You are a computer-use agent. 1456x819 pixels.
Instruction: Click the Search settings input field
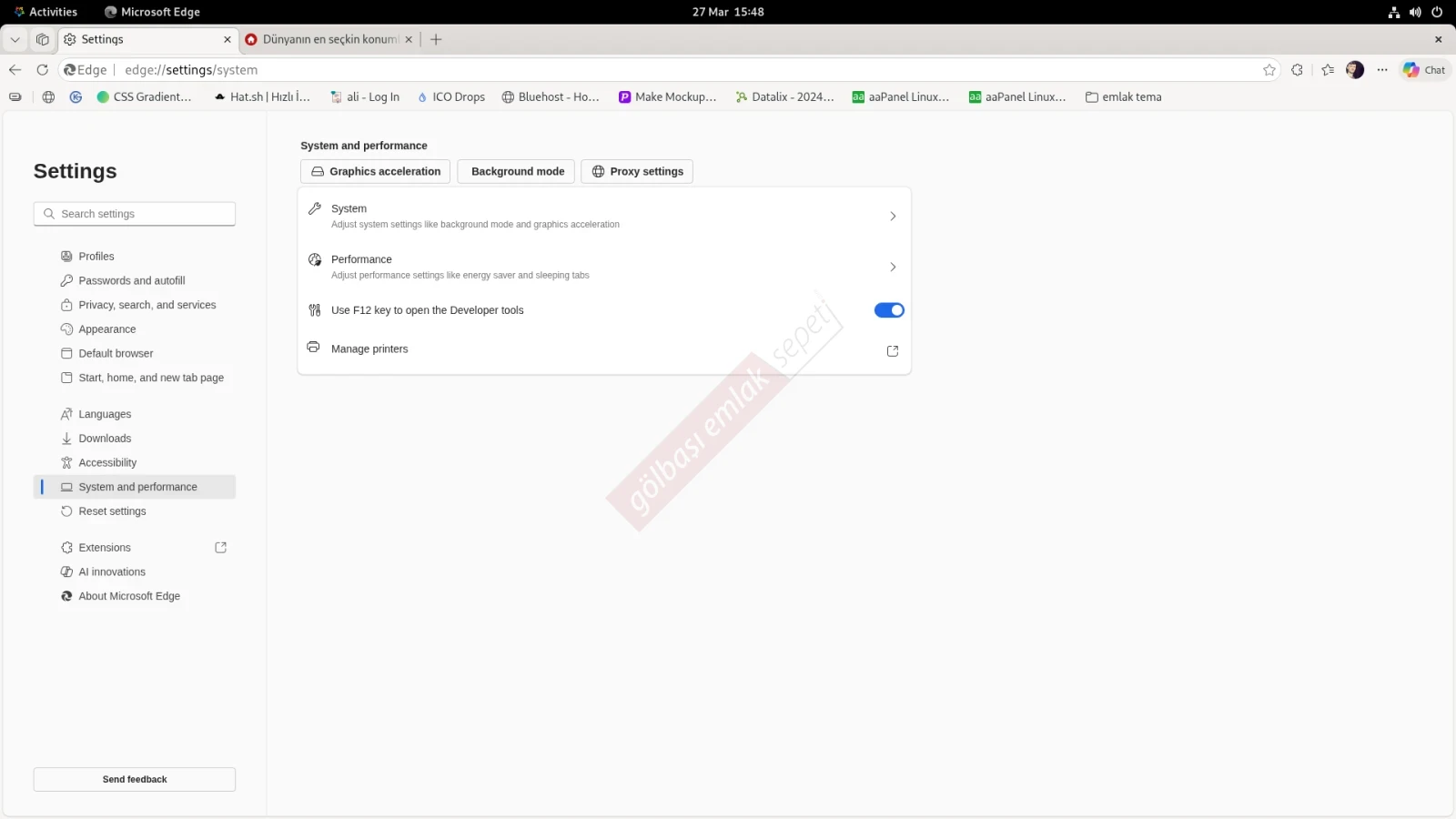tap(136, 214)
